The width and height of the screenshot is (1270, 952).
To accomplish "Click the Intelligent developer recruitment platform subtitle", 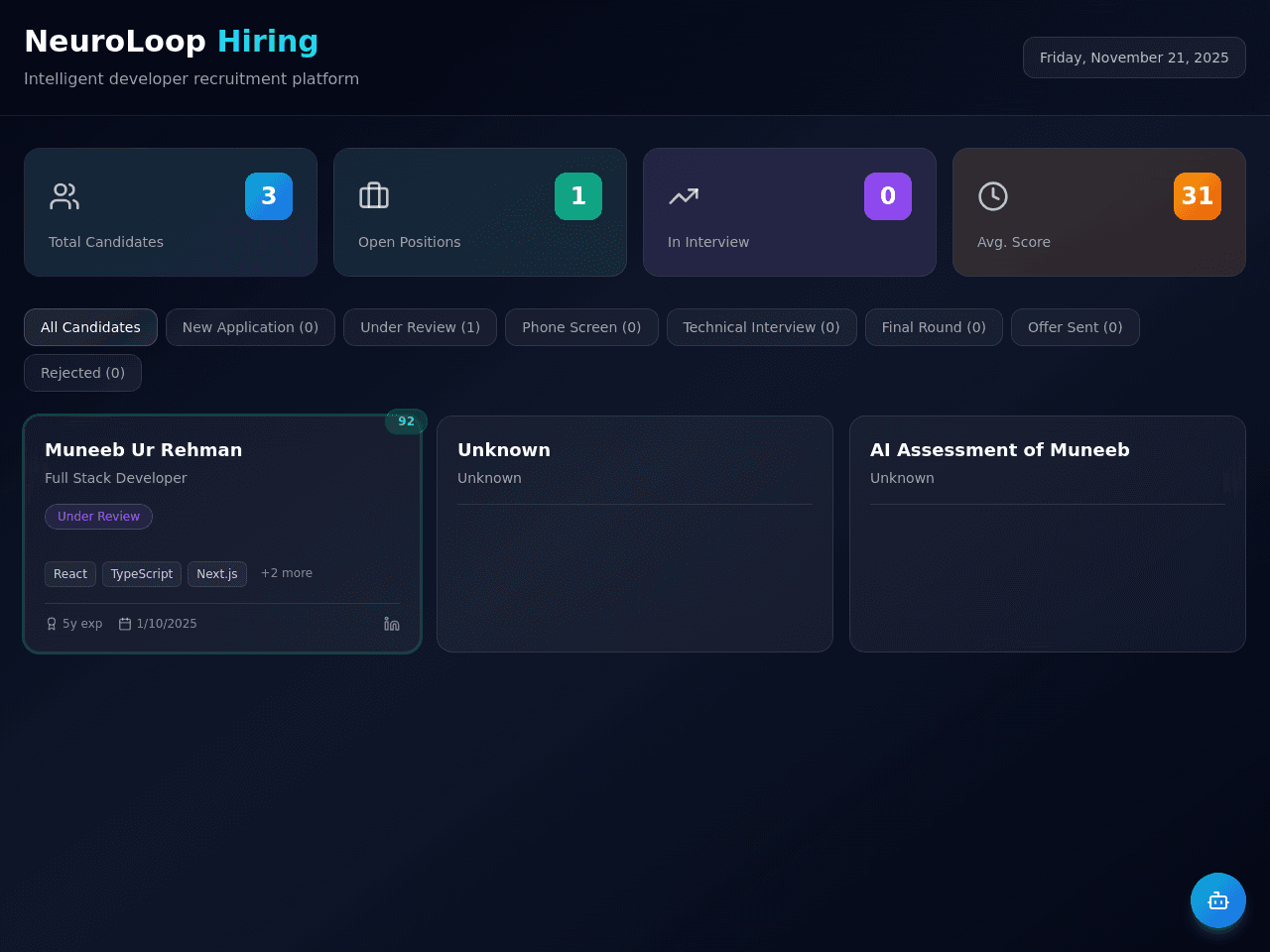I will point(191,78).
